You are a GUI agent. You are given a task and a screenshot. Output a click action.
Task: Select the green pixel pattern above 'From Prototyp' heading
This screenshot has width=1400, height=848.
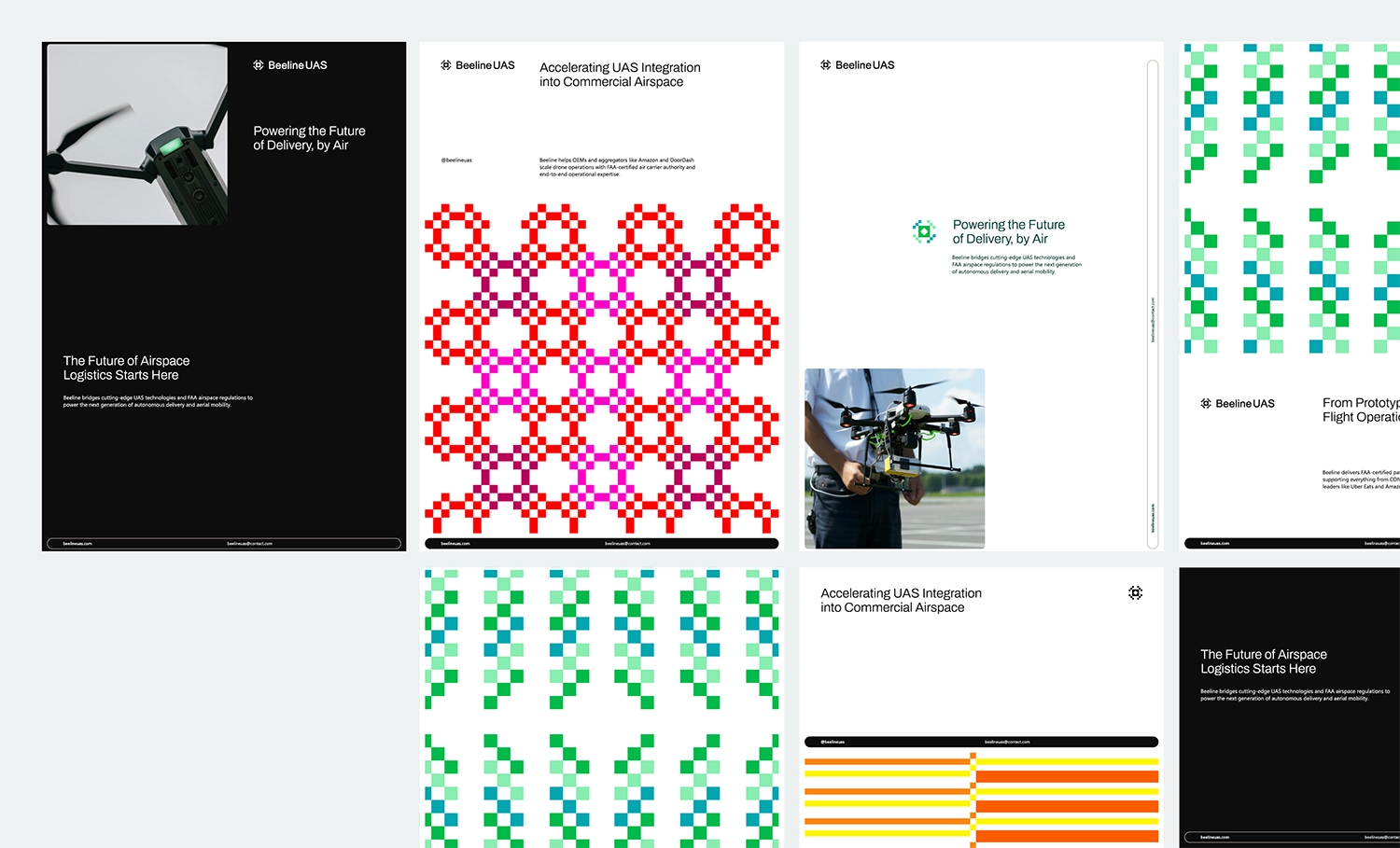coord(1293,199)
